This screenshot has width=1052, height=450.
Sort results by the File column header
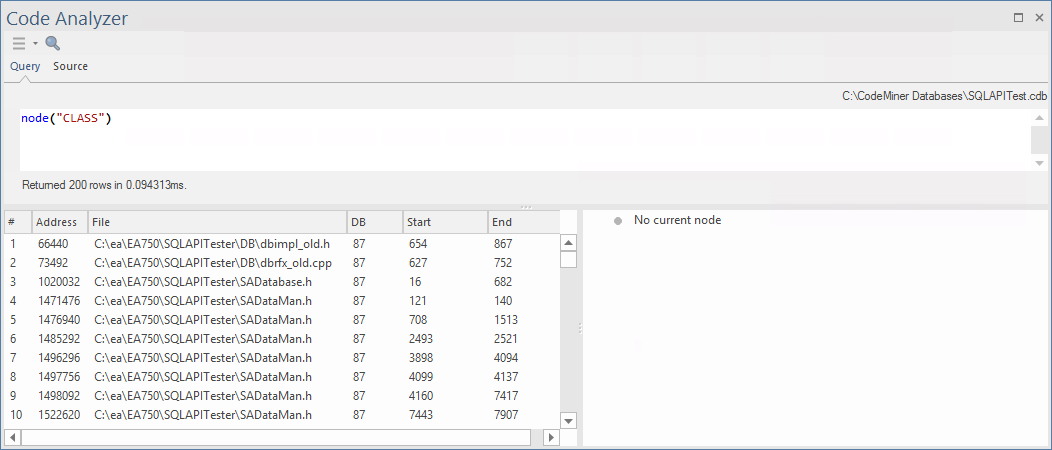[x=215, y=222]
